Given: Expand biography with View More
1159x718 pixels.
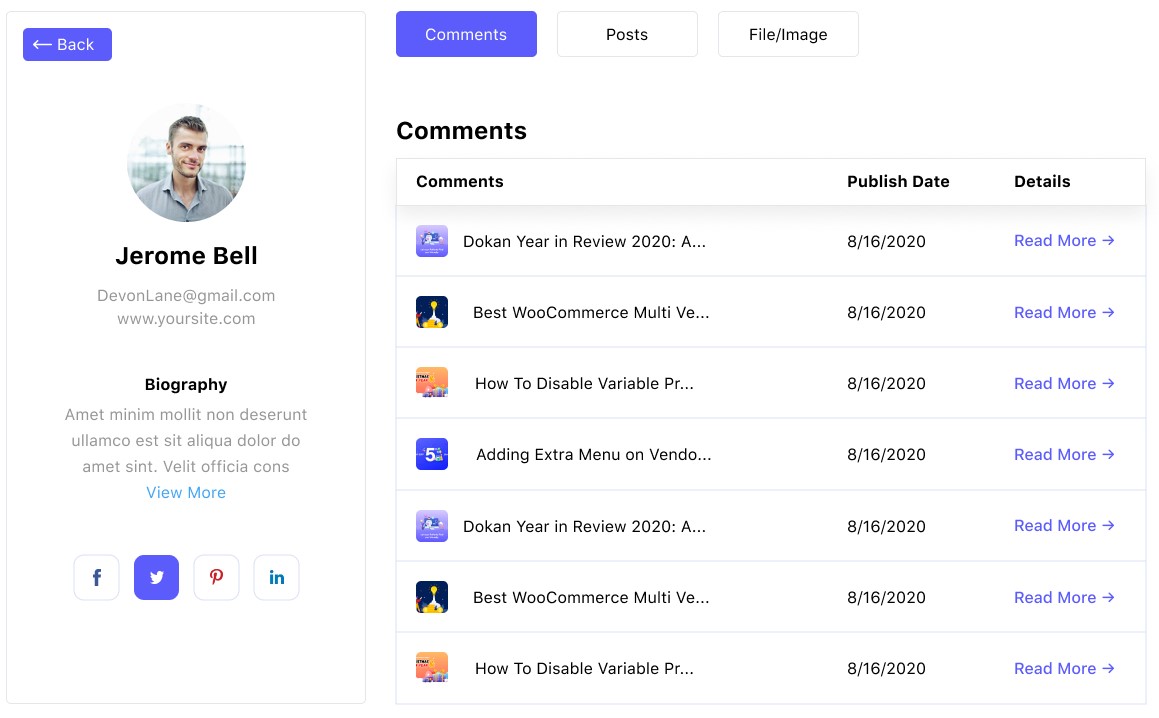Looking at the screenshot, I should (186, 492).
